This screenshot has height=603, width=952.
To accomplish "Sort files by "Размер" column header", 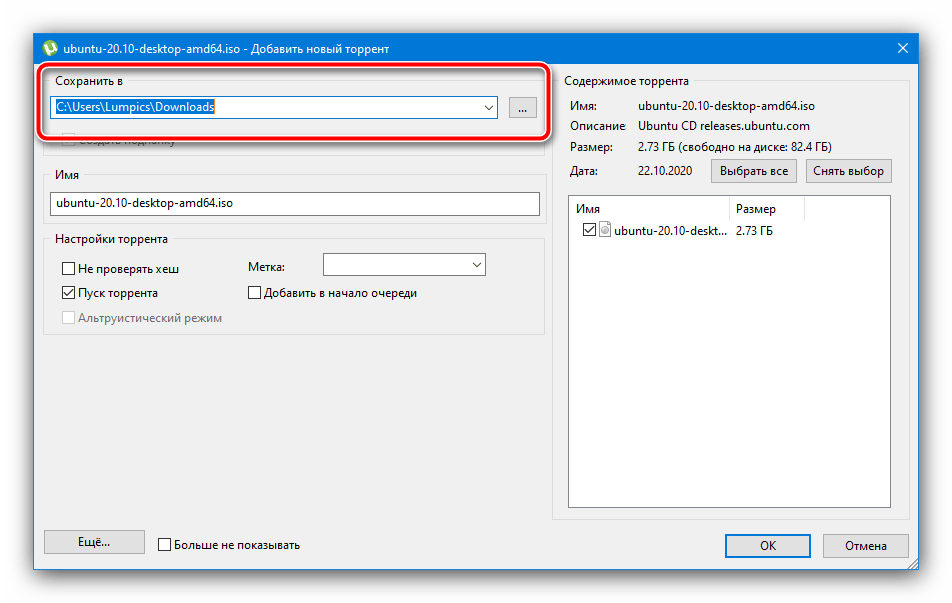I will (766, 209).
